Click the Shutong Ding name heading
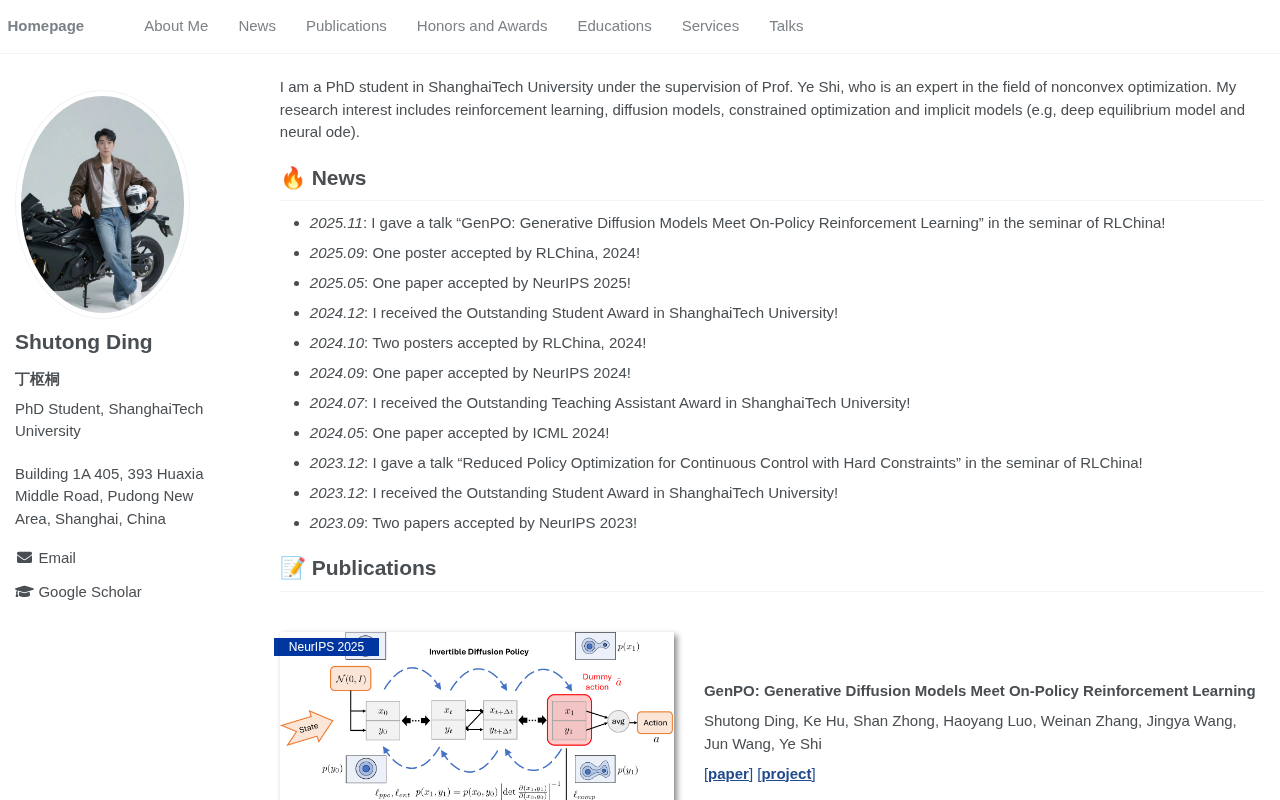This screenshot has width=1280, height=800. [84, 342]
